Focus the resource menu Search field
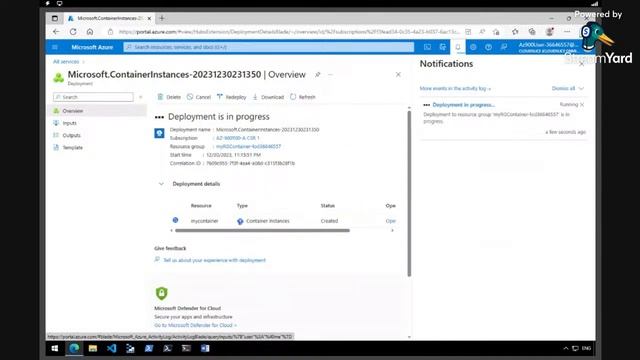 click(x=93, y=97)
